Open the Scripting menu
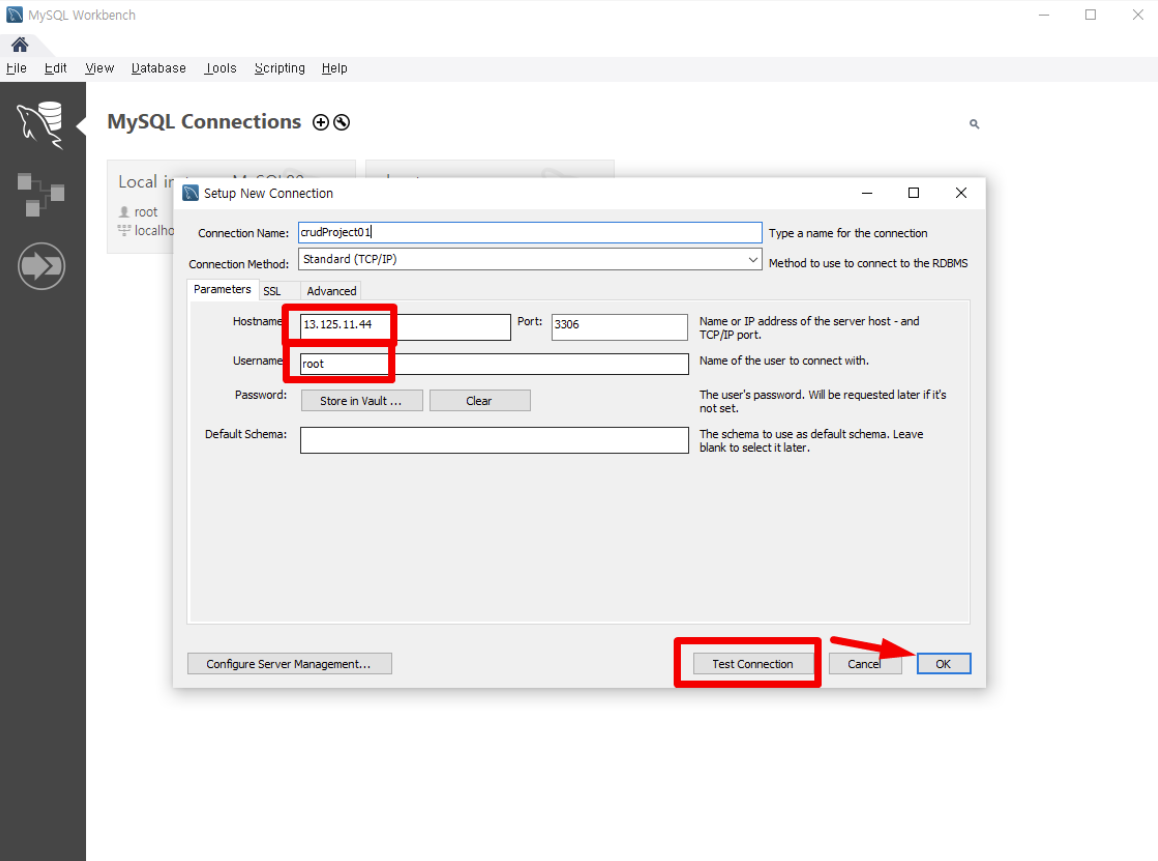 coord(279,68)
